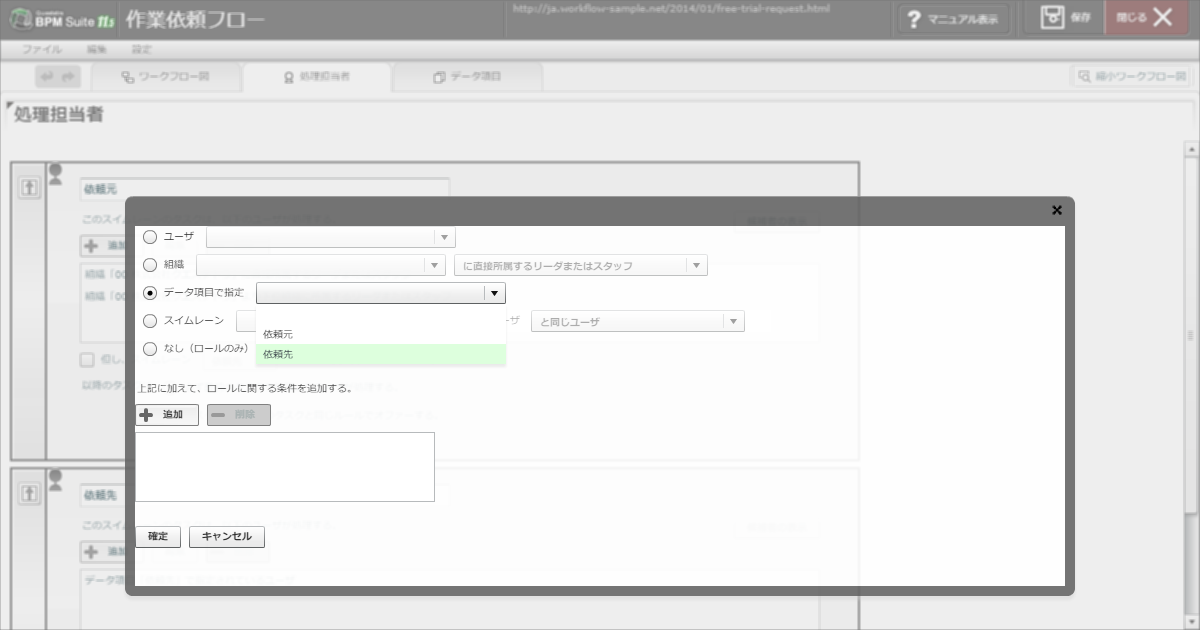The image size is (1200, 630).
Task: Open the マニュアル表示 help button
Action: tap(953, 19)
